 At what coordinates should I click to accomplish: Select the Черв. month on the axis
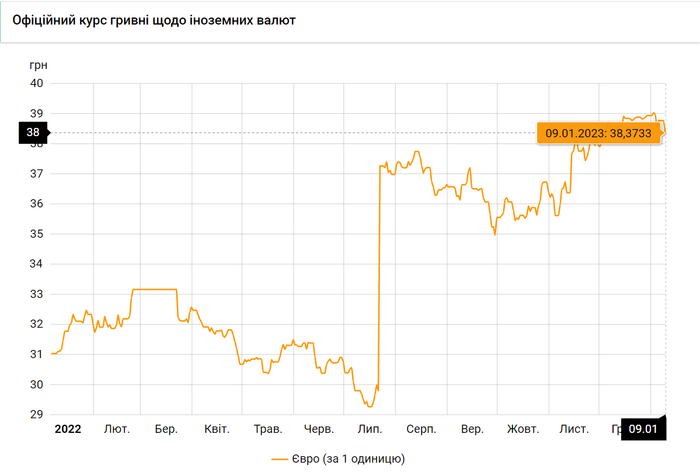[x=319, y=429]
